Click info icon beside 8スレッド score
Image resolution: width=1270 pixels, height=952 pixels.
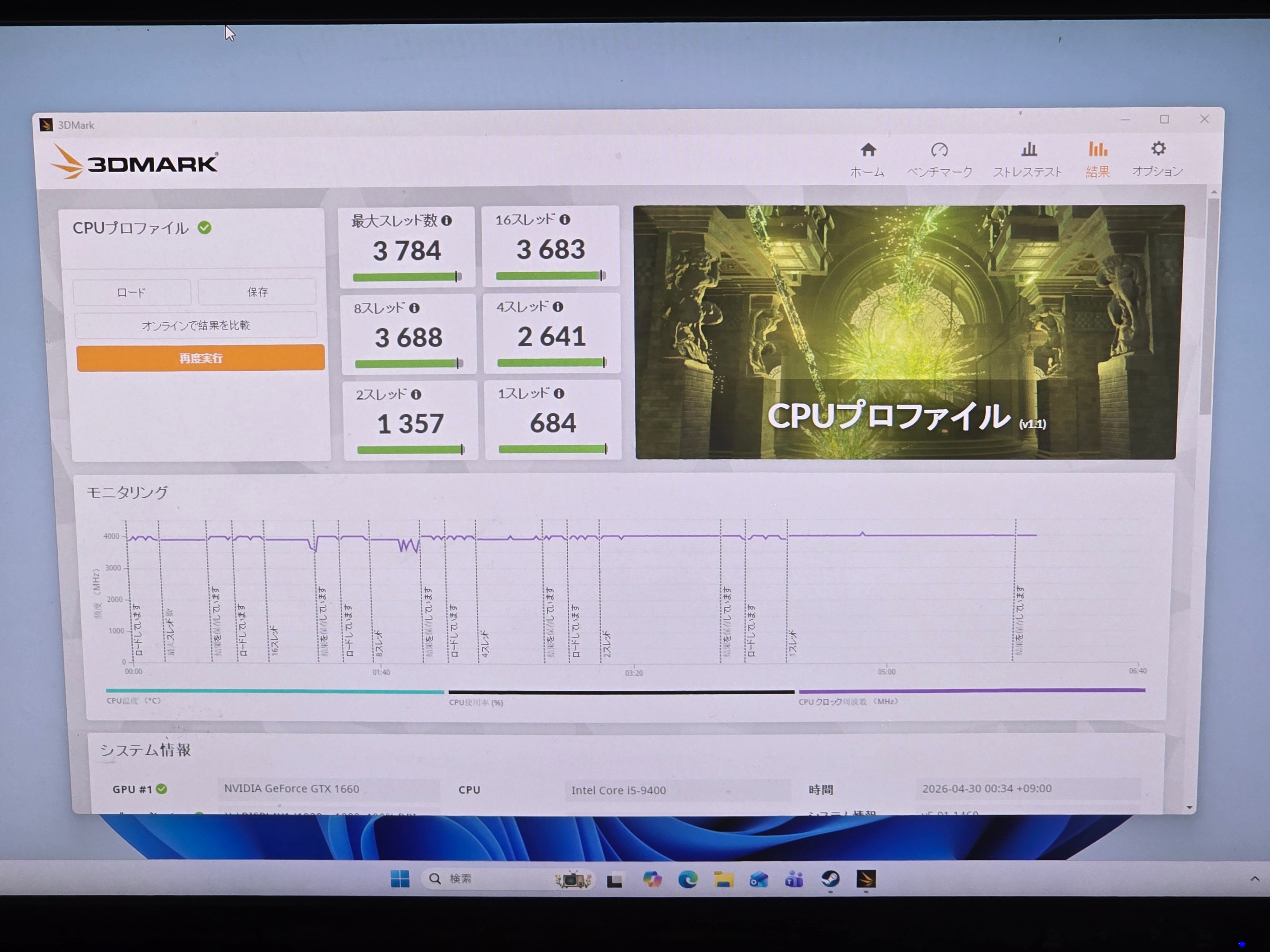pos(414,308)
